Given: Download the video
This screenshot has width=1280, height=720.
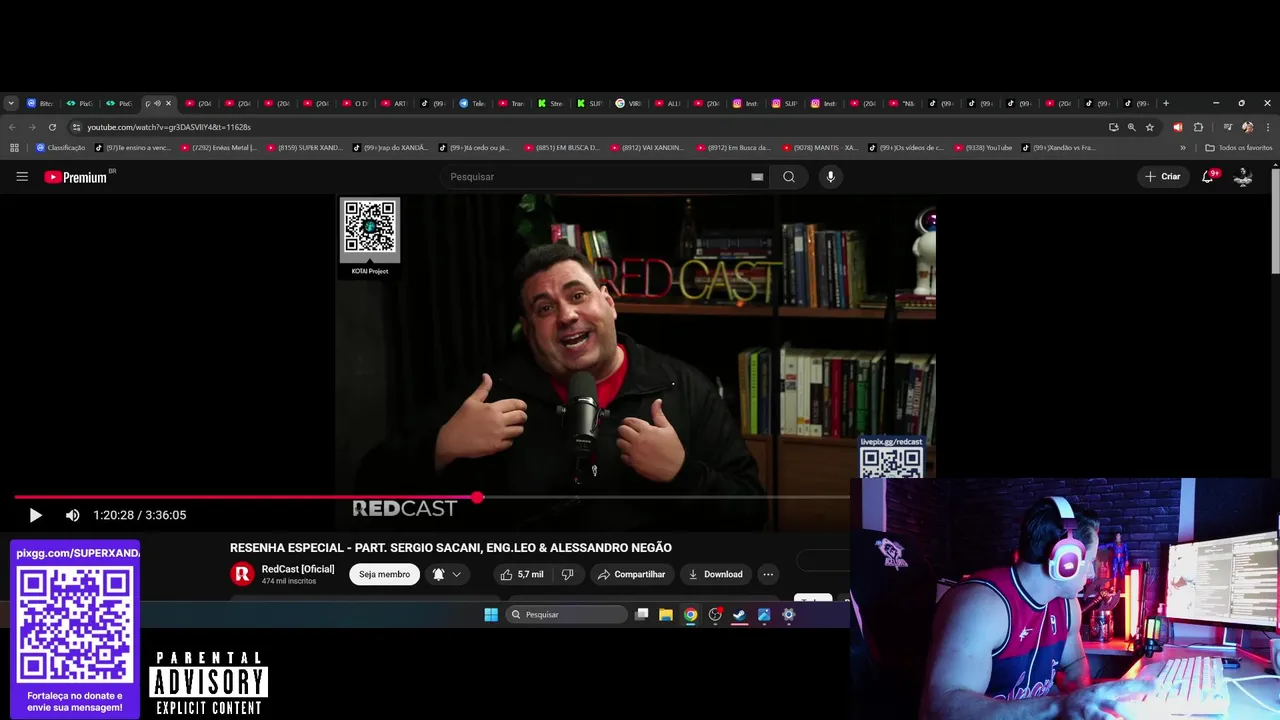Looking at the screenshot, I should (x=715, y=574).
